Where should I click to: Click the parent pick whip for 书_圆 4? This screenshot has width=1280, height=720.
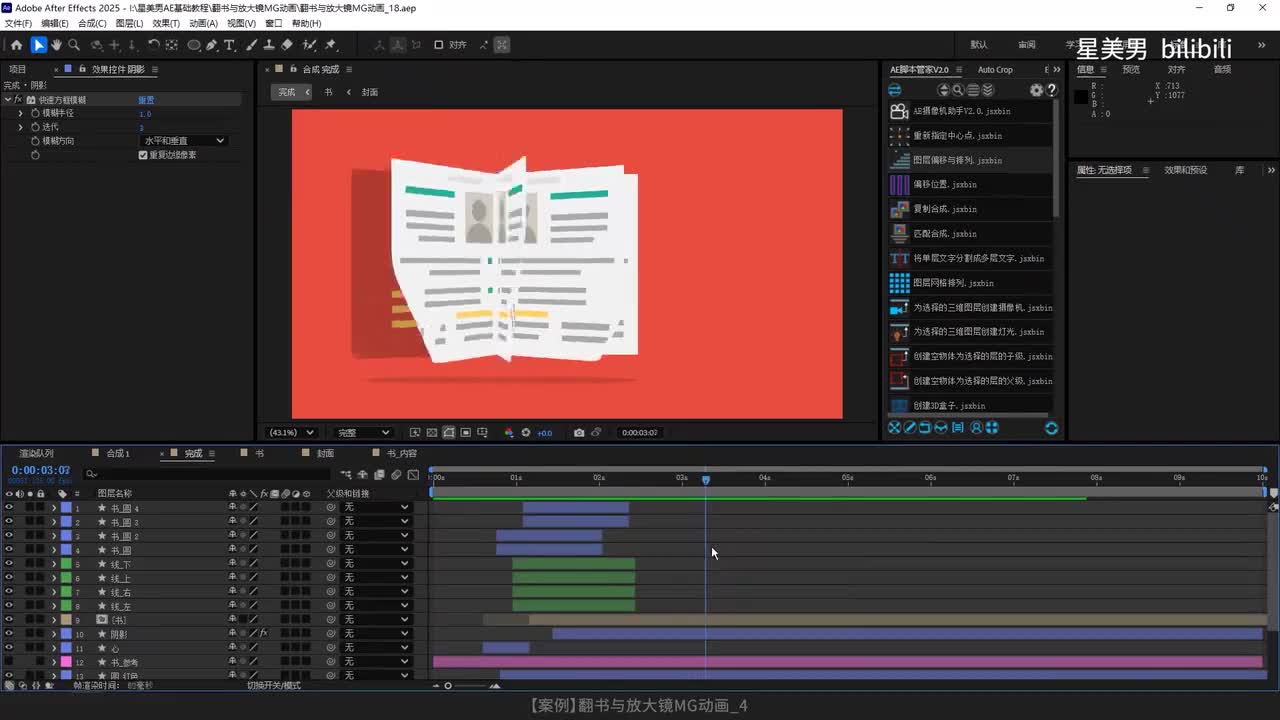(331, 508)
